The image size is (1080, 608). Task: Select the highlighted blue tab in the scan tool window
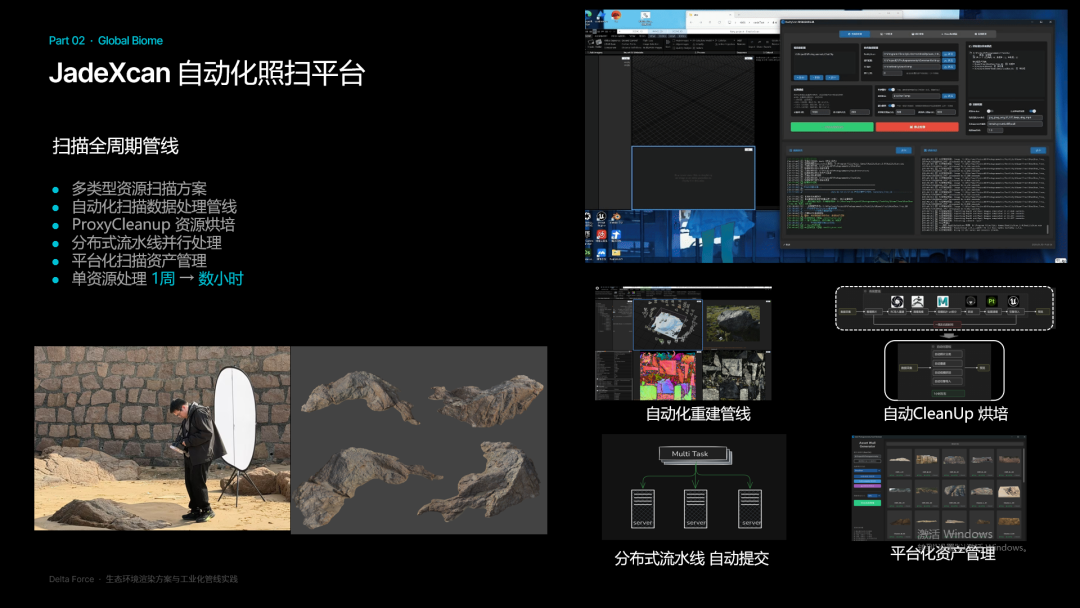point(854,34)
